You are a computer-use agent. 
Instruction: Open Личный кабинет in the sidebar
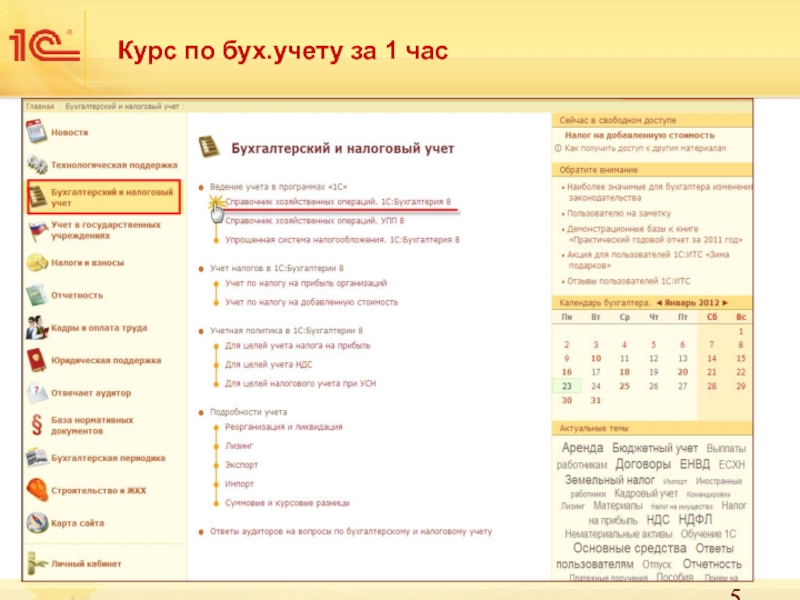pyautogui.click(x=86, y=564)
